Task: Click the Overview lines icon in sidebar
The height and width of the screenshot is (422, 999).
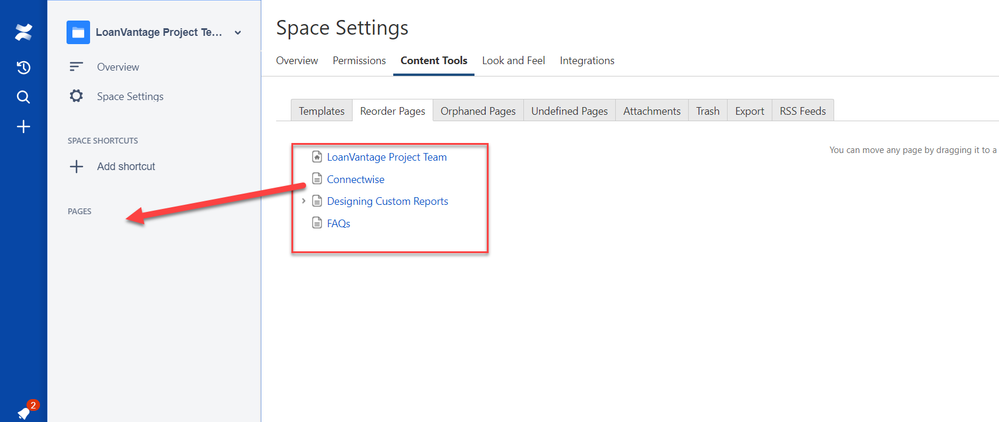Action: [76, 67]
